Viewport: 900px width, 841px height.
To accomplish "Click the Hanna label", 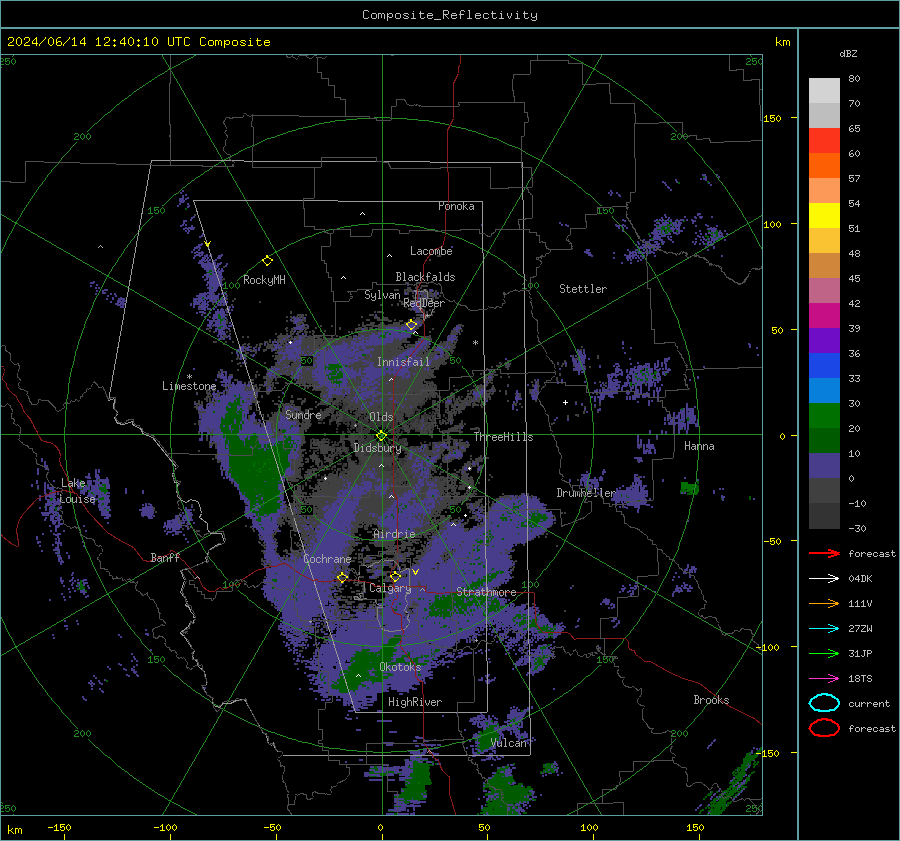I will tap(699, 446).
